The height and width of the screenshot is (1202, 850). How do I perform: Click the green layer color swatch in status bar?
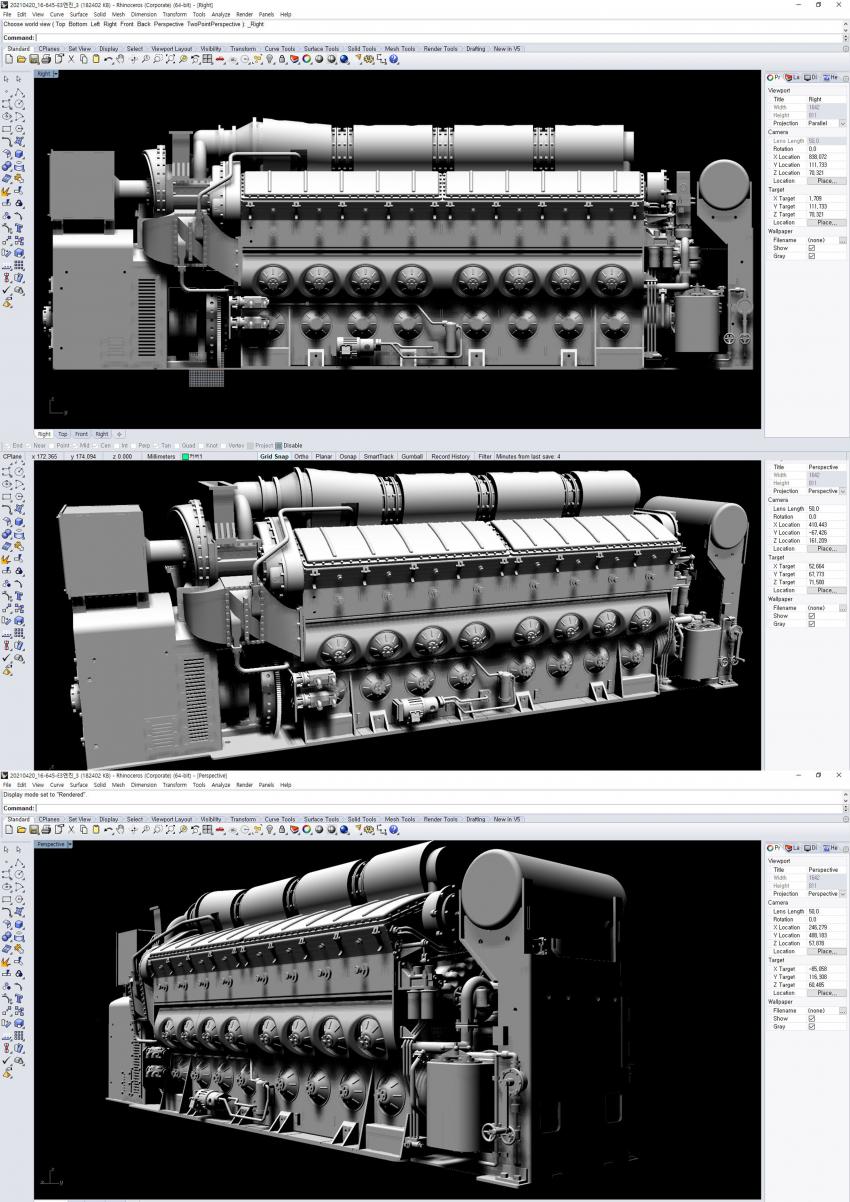tap(185, 456)
